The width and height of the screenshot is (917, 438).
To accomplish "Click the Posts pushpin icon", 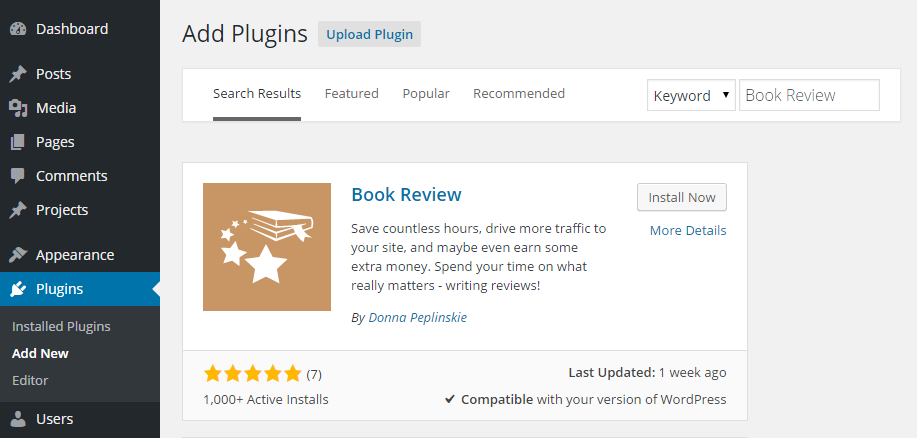I will point(18,74).
